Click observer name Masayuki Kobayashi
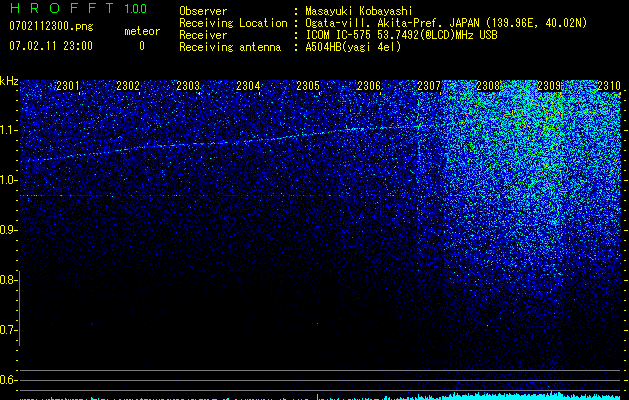Screen dimensions: 629x400 tap(359, 11)
